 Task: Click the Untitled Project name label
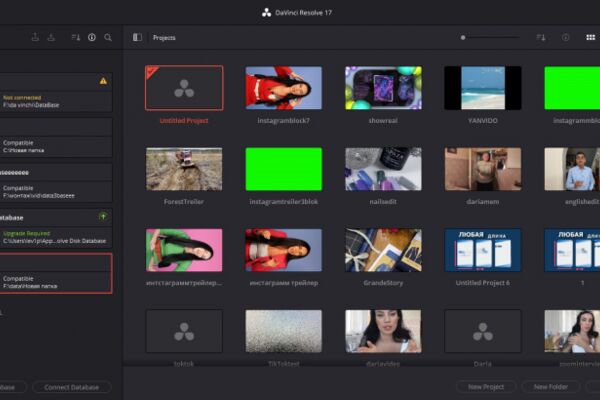tap(184, 121)
